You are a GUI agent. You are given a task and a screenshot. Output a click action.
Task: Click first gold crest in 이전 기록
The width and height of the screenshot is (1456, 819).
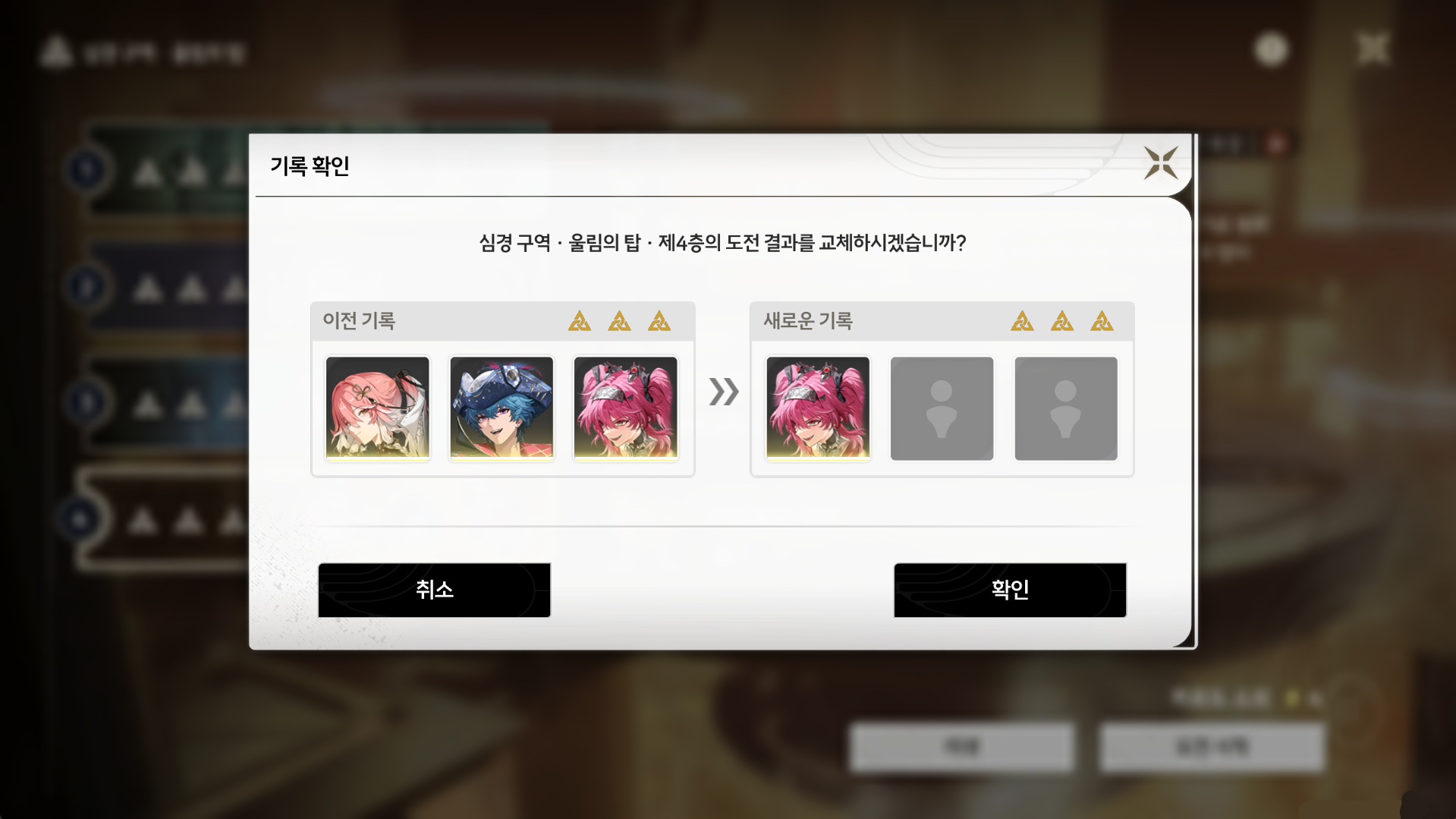tap(580, 321)
